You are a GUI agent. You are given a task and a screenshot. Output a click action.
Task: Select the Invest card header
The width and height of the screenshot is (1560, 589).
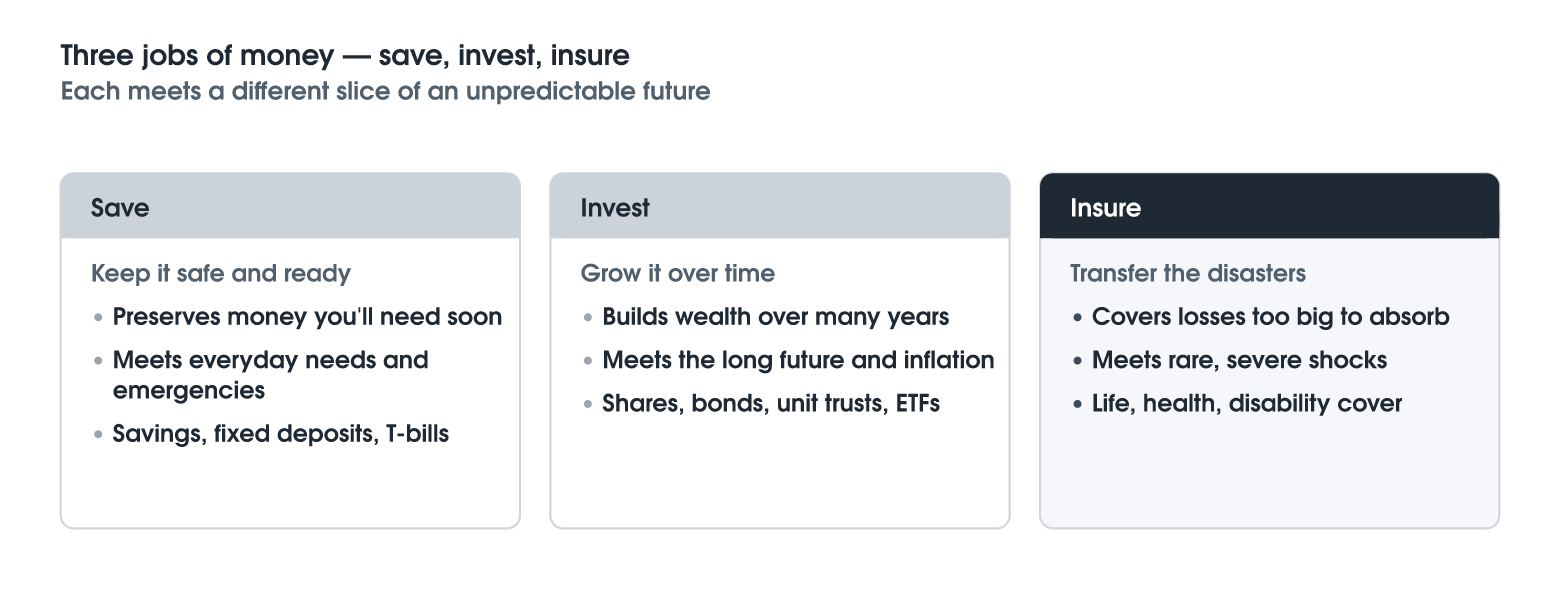(780, 206)
